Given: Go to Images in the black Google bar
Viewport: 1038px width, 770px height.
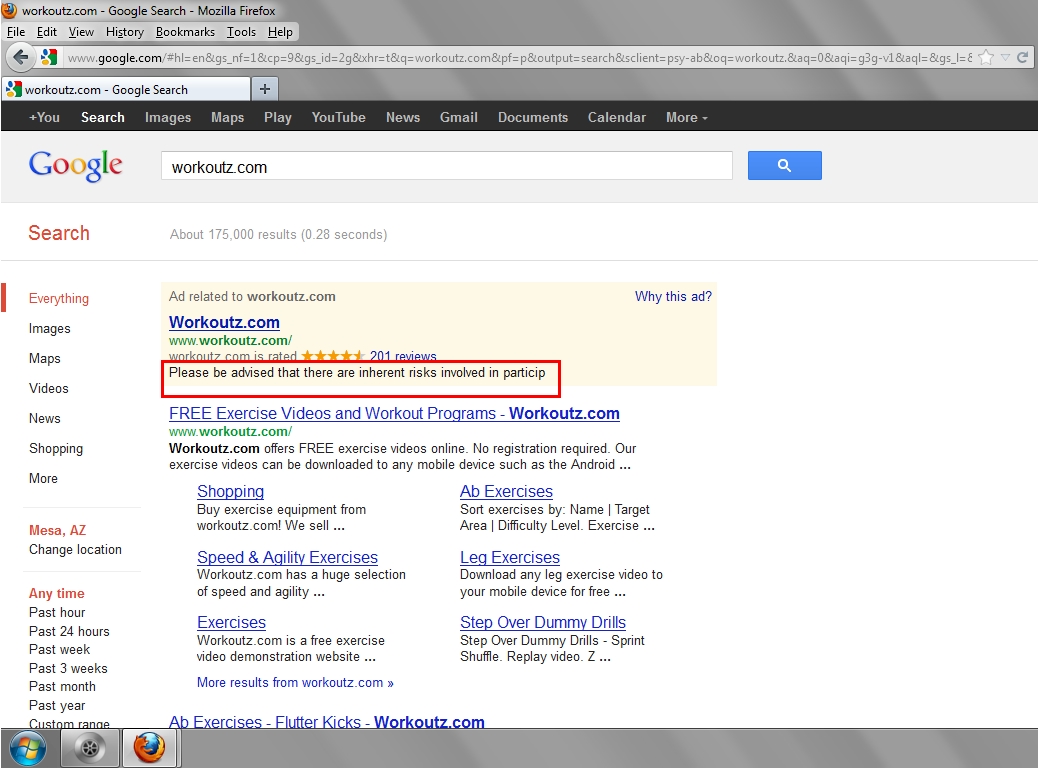Looking at the screenshot, I should tap(168, 117).
